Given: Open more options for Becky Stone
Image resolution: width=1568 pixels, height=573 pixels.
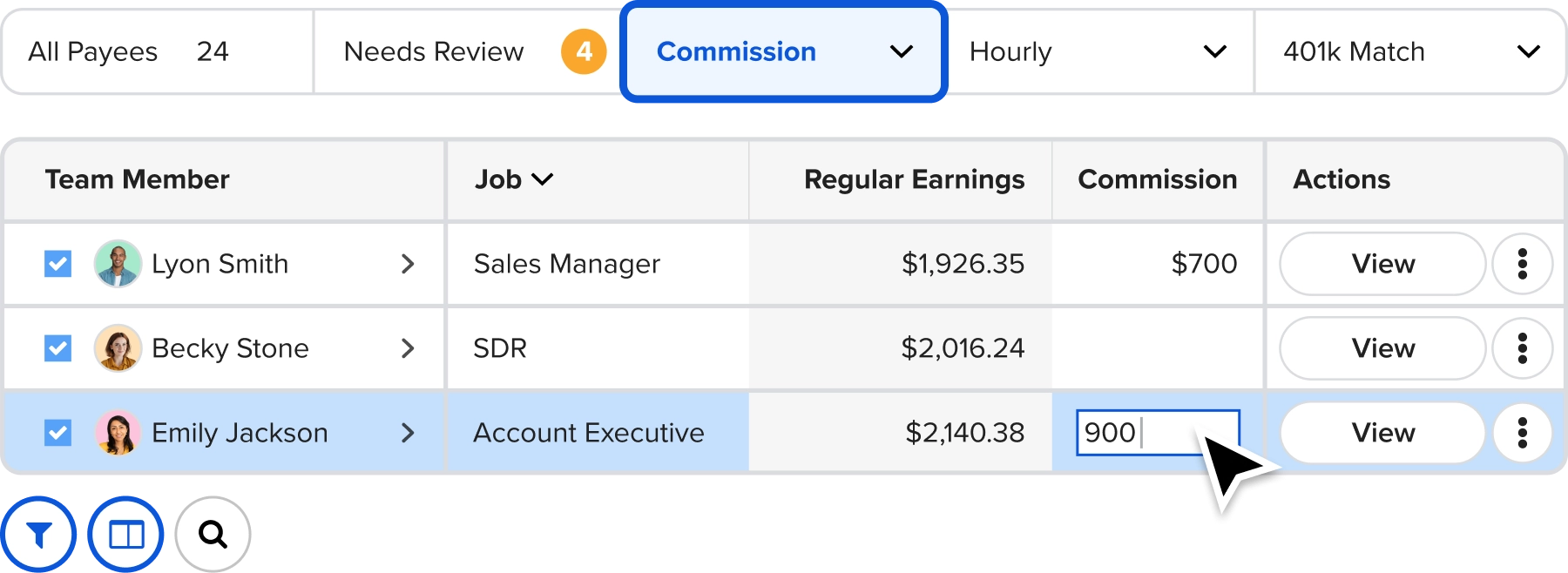Looking at the screenshot, I should pos(1522,348).
